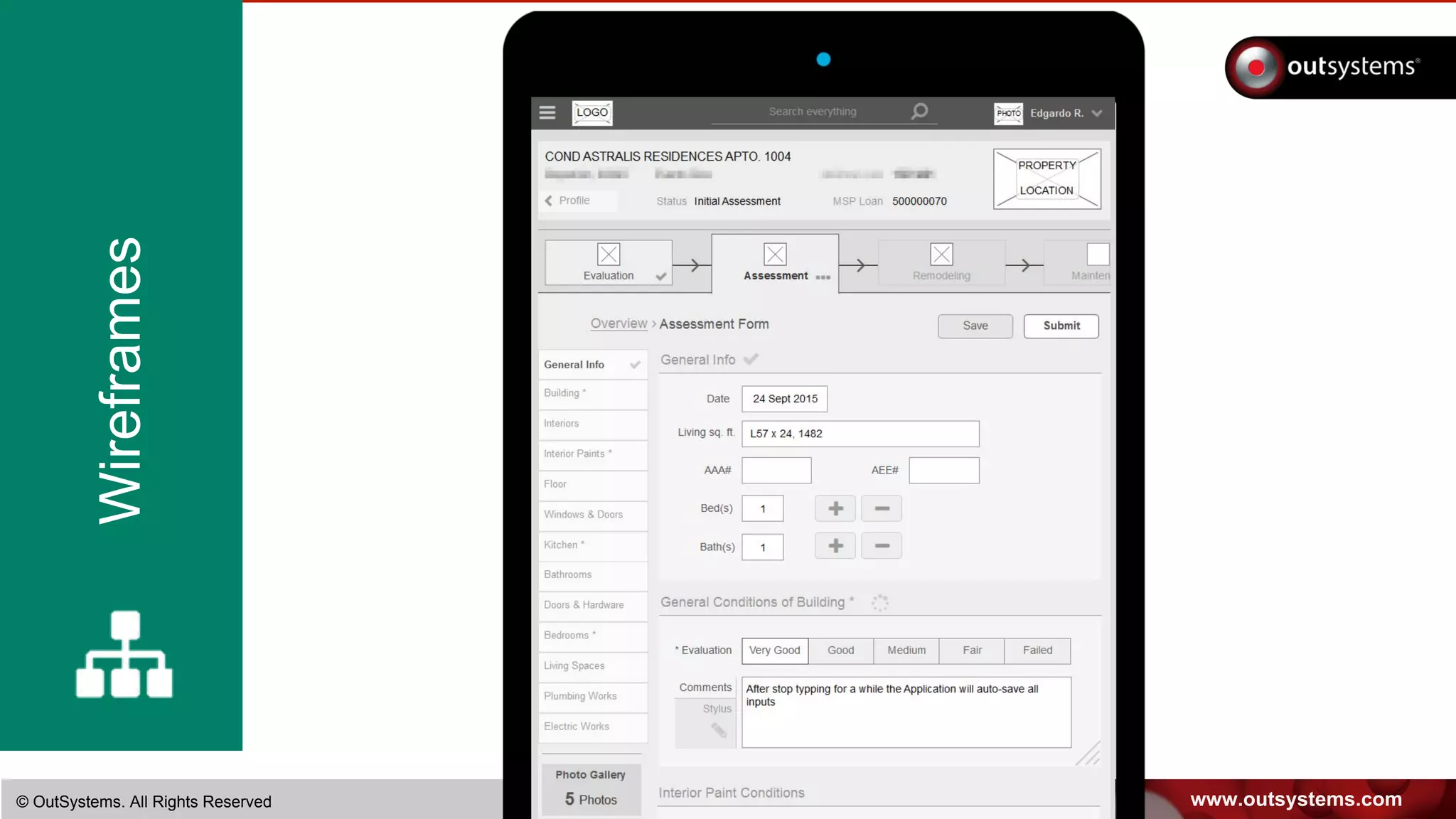Viewport: 1456px width, 819px height.
Task: Click the search magnifier icon
Action: (919, 112)
